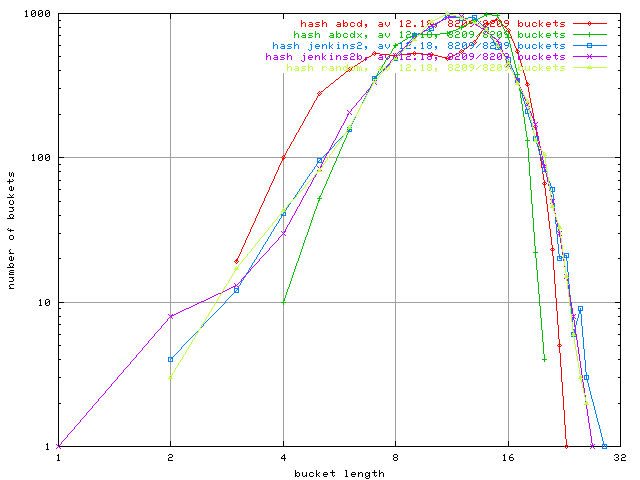The height and width of the screenshot is (480, 640).
Task: Click the green plus point at length 4, 10 buckets
Action: pyautogui.click(x=284, y=302)
